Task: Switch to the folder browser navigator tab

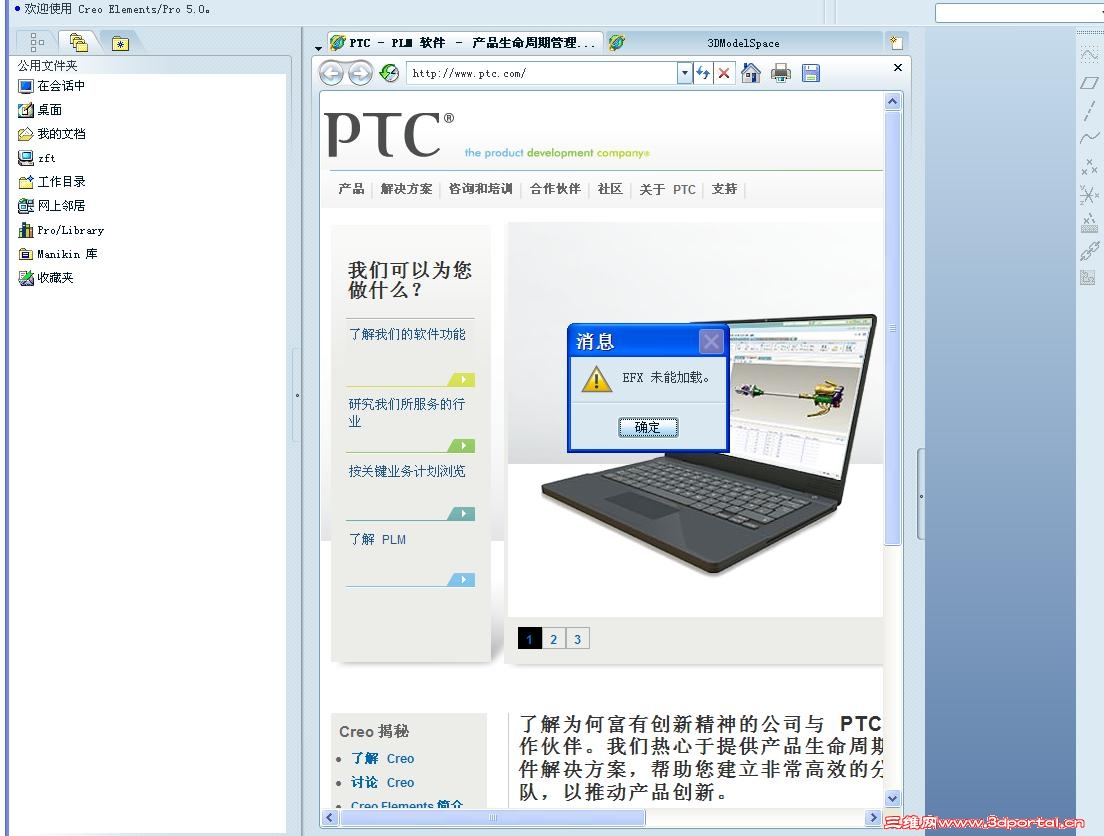Action: pyautogui.click(x=78, y=42)
